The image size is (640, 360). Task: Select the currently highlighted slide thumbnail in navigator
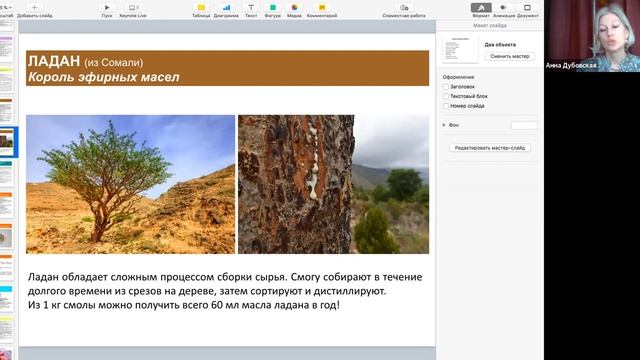pyautogui.click(x=7, y=142)
